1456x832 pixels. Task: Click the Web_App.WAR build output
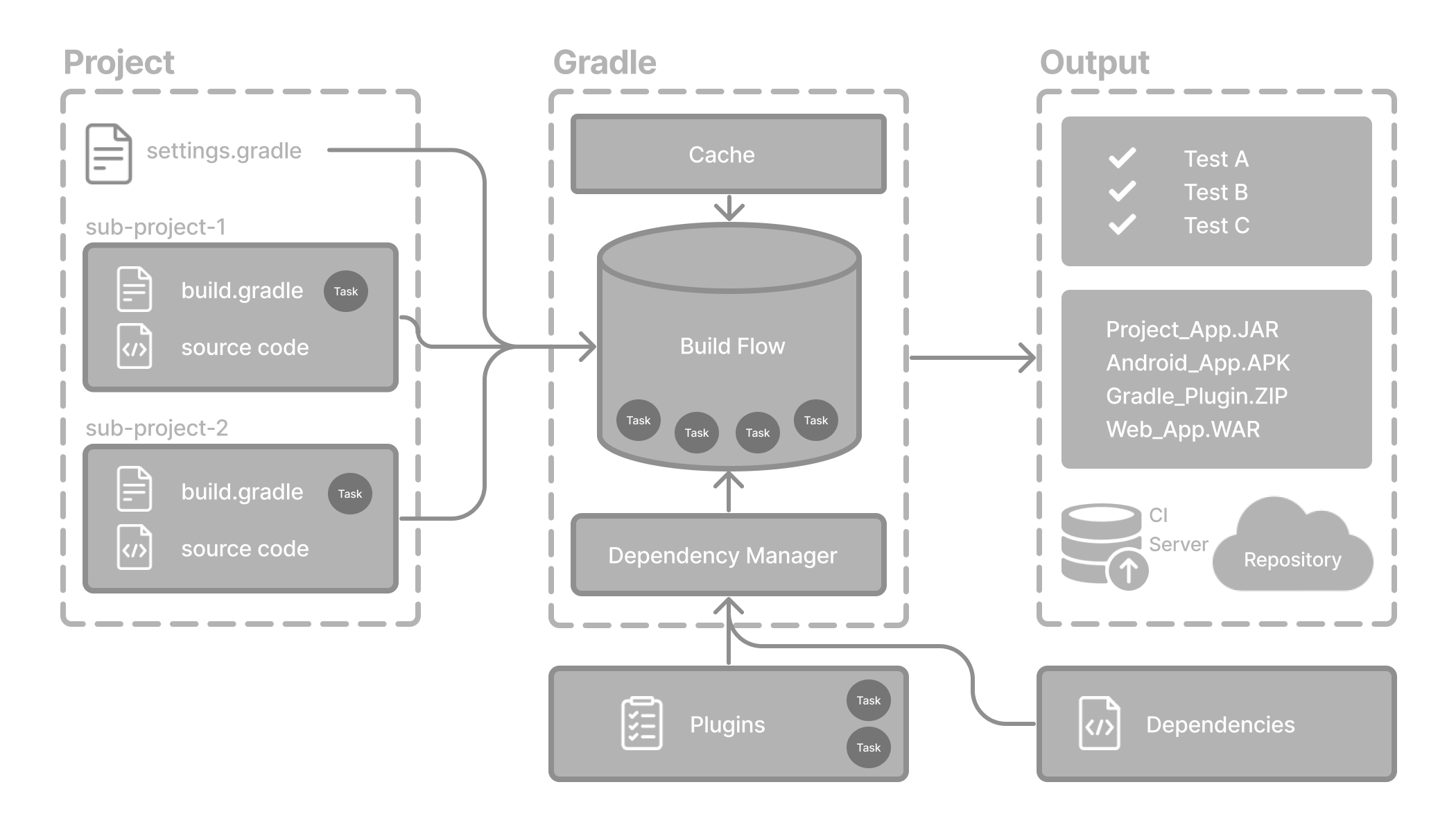tap(1183, 428)
